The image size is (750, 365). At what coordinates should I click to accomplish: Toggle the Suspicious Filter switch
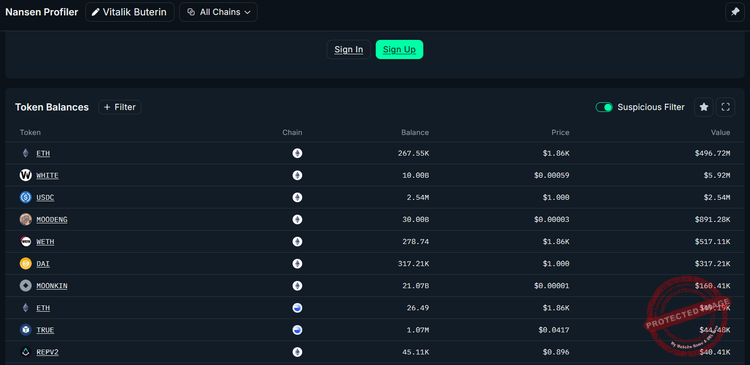click(604, 107)
